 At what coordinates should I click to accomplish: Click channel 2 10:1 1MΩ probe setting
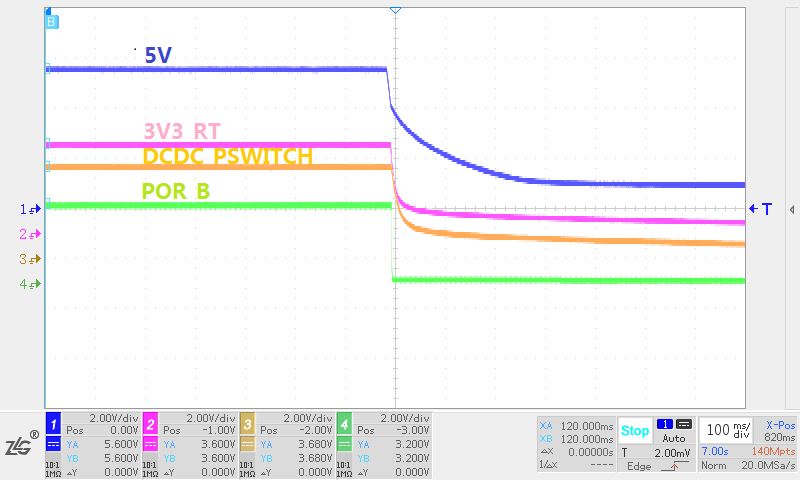[150, 469]
